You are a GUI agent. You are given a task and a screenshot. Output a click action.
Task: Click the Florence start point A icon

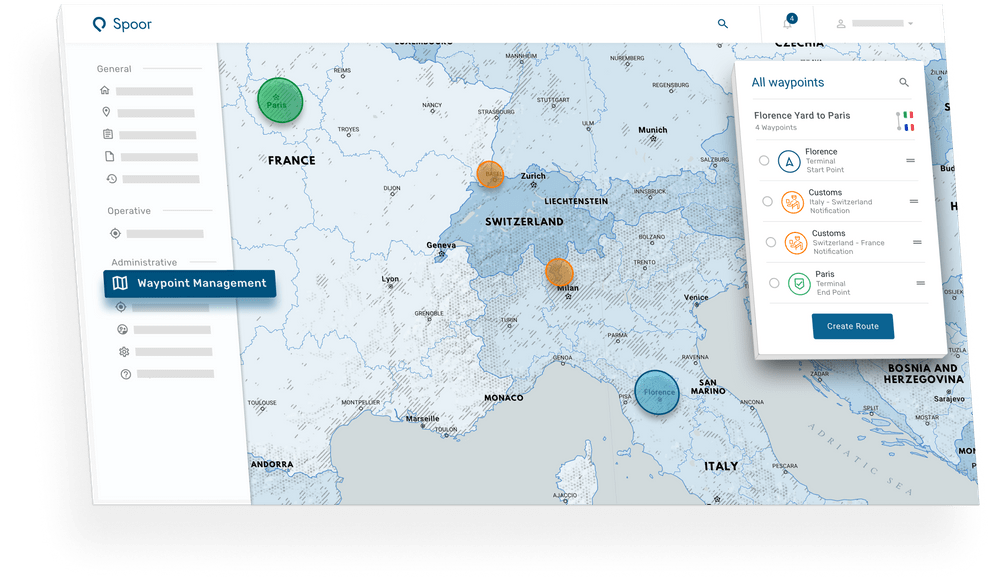tap(789, 162)
